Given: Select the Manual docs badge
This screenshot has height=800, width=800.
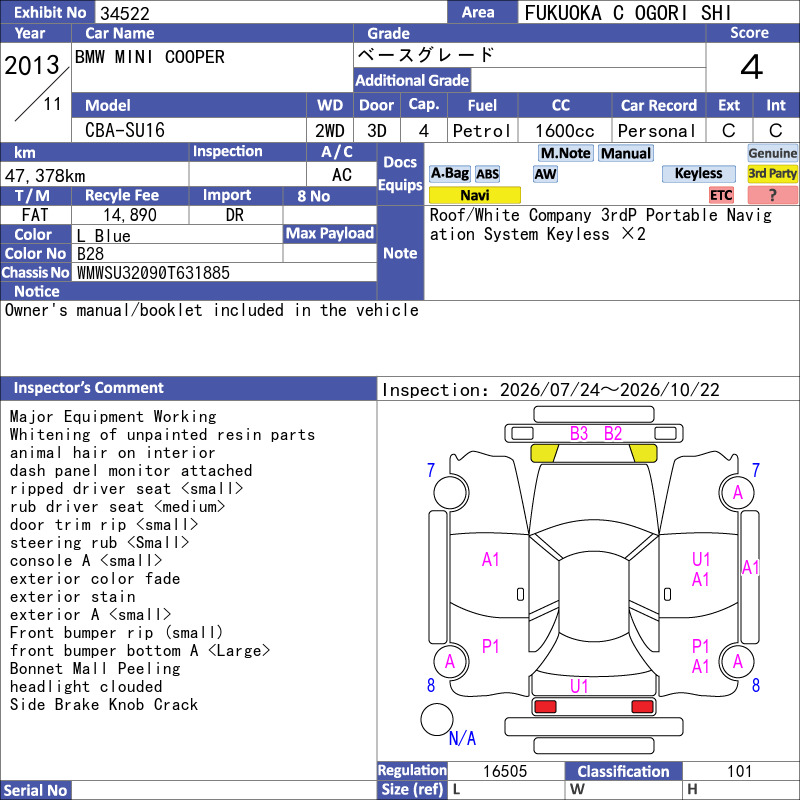Looking at the screenshot, I should tap(626, 153).
